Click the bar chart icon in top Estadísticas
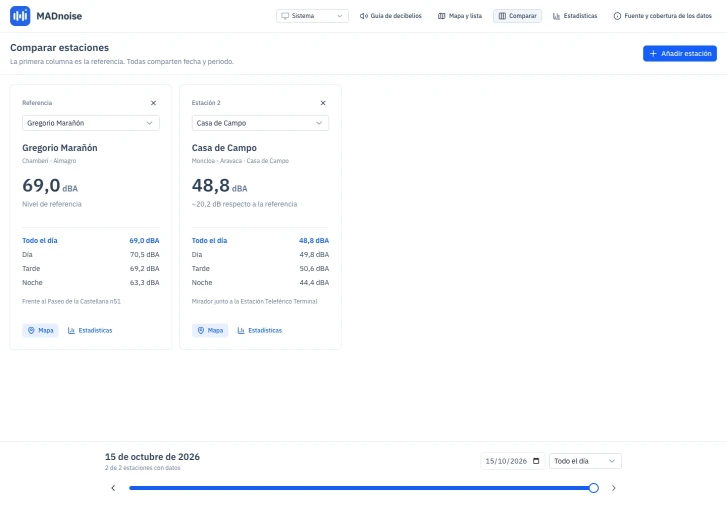 point(556,16)
